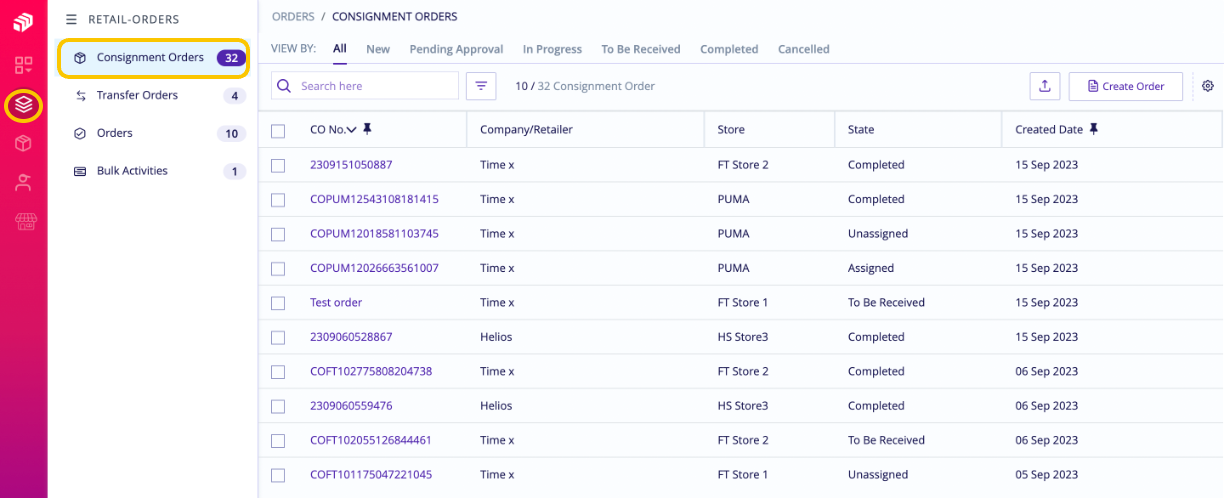This screenshot has height=498, width=1224.
Task: View the To Be Received tab
Action: (641, 49)
